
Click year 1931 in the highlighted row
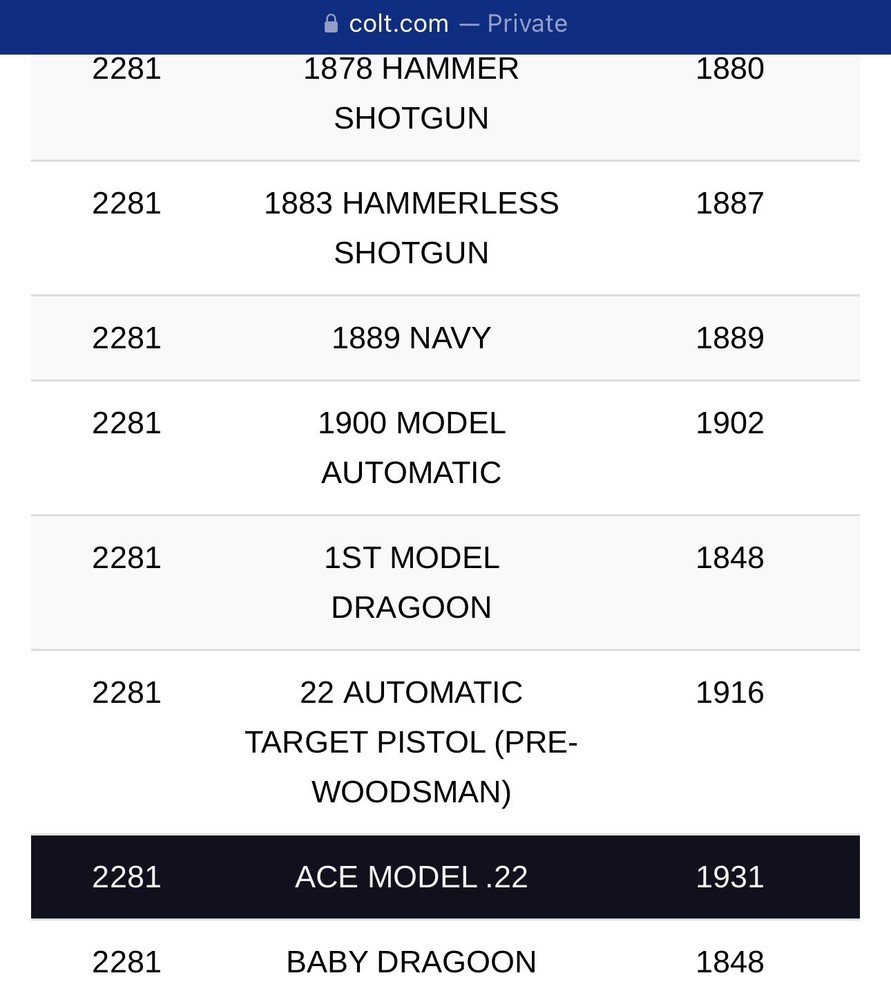pos(730,877)
